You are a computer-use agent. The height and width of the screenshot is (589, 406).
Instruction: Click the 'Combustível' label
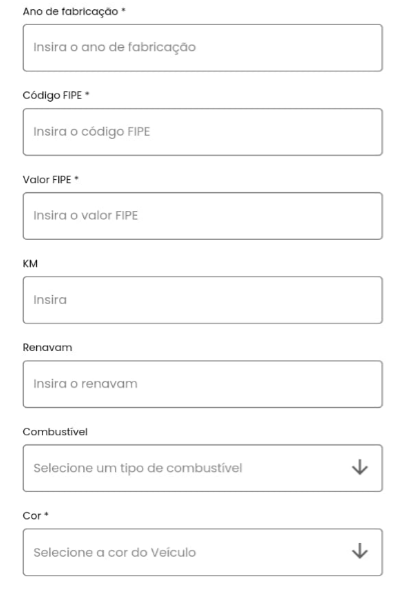pyautogui.click(x=55, y=432)
